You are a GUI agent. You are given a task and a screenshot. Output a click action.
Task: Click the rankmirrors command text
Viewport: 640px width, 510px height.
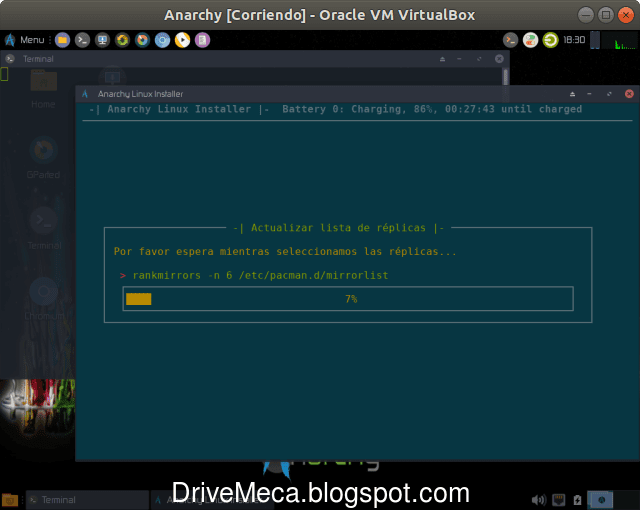coord(260,275)
